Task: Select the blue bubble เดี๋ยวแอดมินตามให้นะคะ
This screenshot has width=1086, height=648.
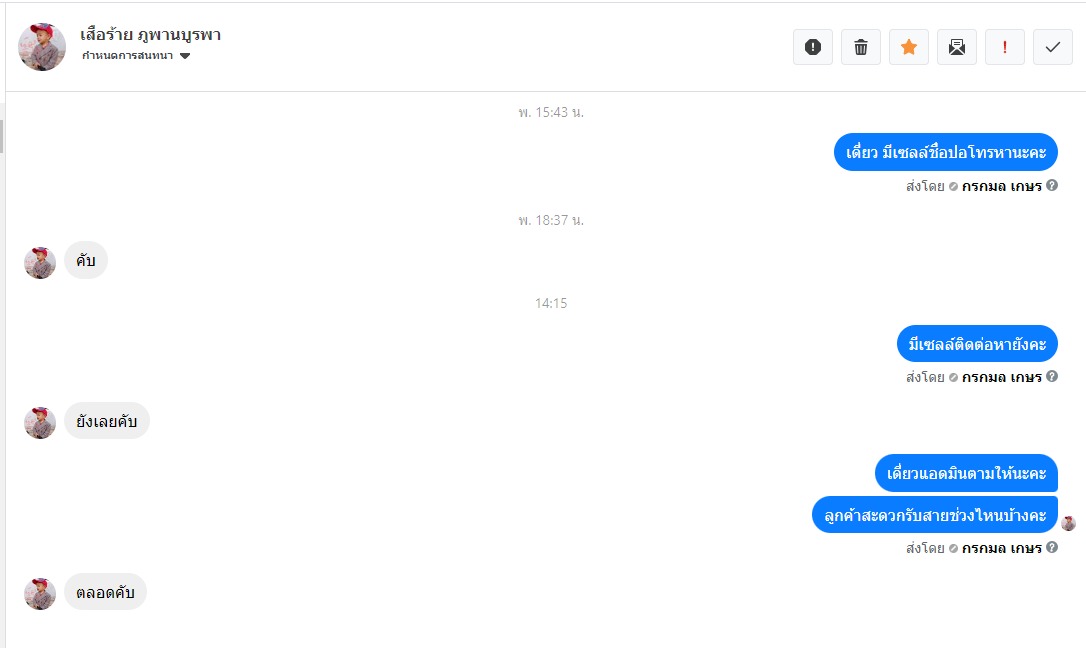Action: (x=966, y=473)
